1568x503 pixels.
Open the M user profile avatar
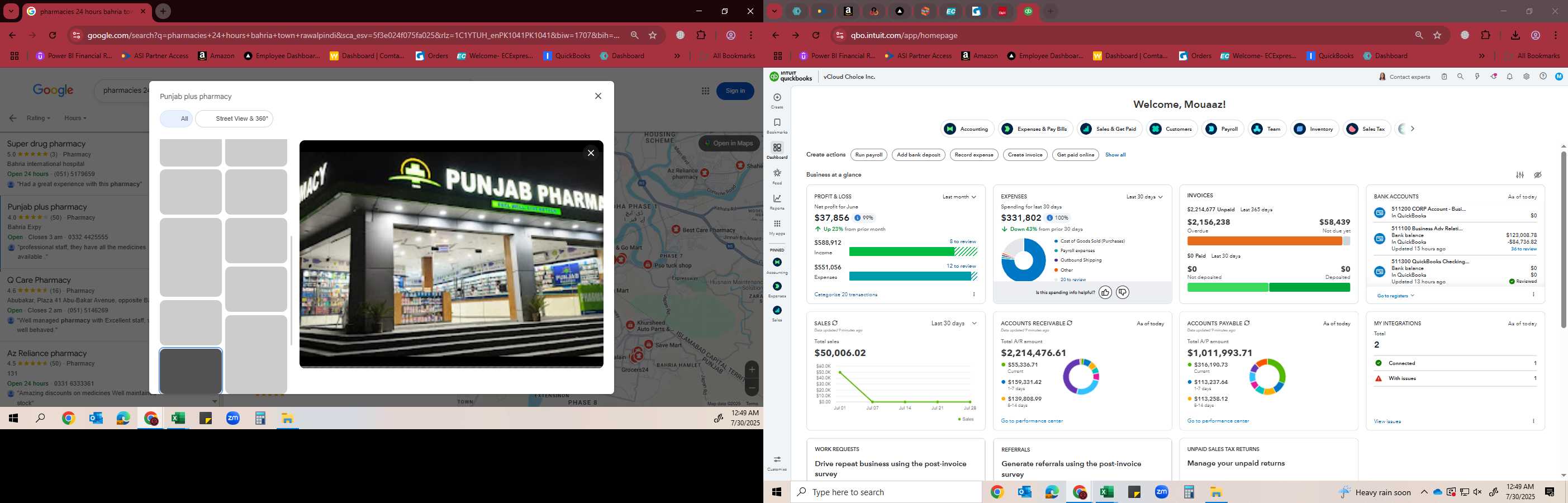point(1559,77)
